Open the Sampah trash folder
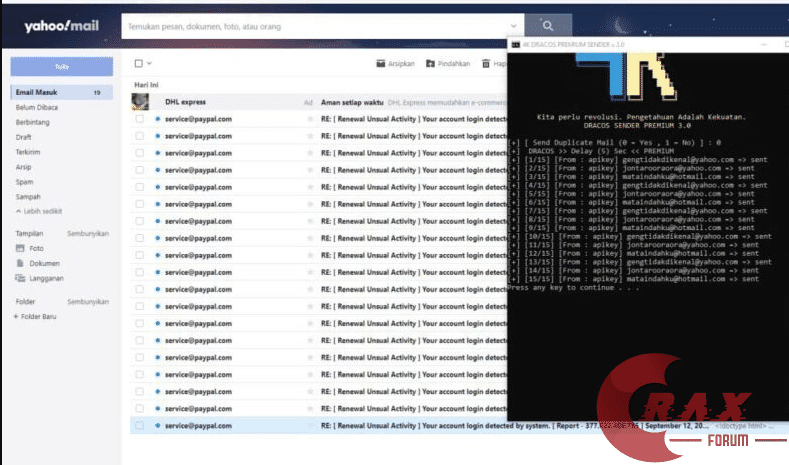This screenshot has width=789, height=465. click(28, 197)
